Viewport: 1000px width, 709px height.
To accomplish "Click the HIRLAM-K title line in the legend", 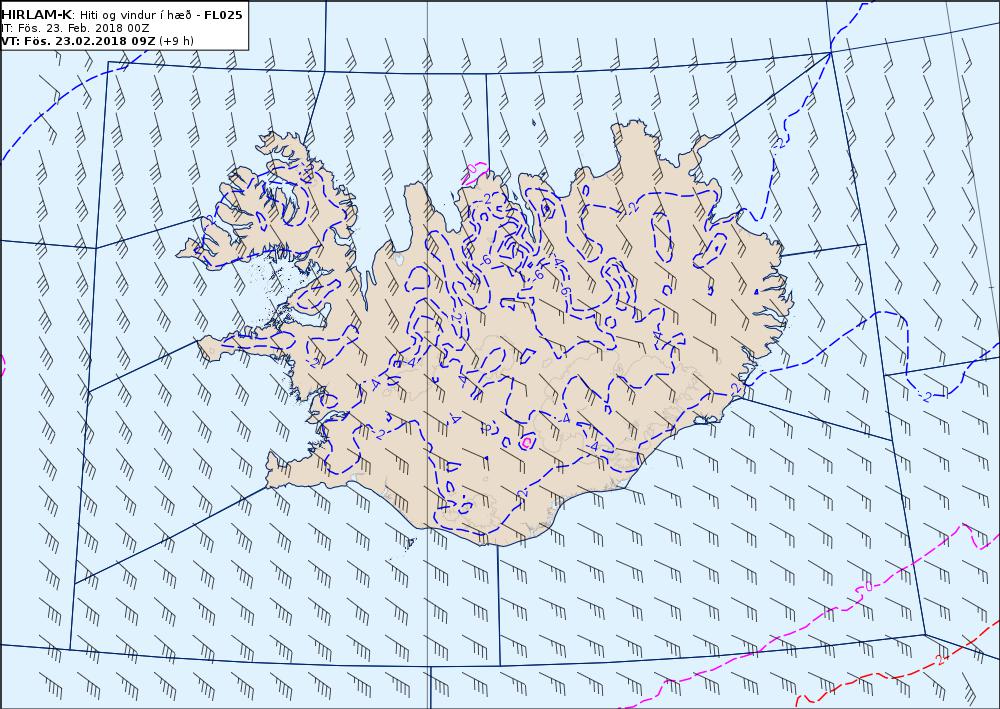I will (122, 15).
